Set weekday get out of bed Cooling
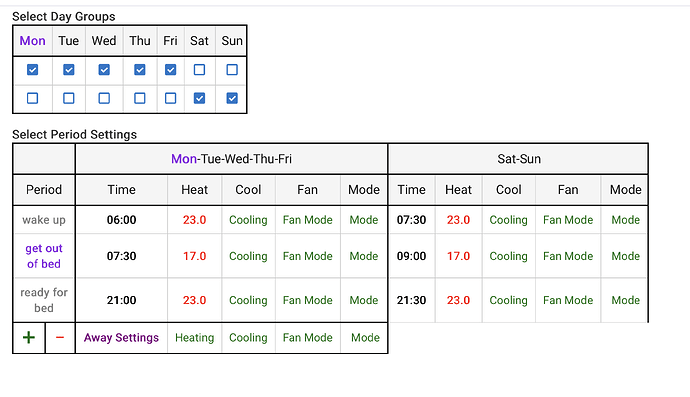Screen dimensions: 690x397 click(x=248, y=256)
